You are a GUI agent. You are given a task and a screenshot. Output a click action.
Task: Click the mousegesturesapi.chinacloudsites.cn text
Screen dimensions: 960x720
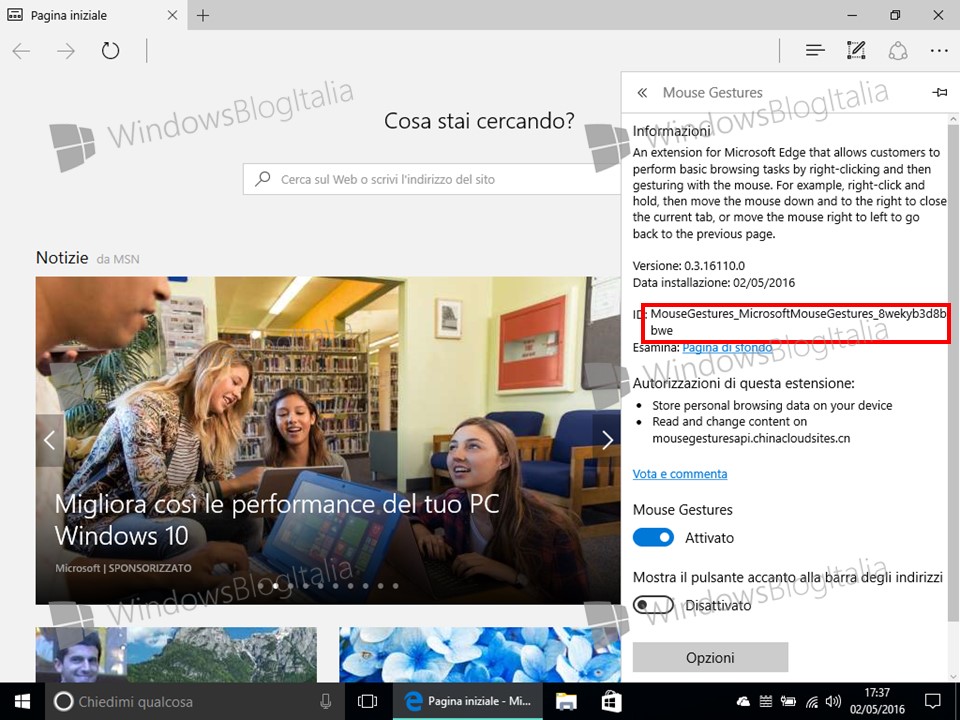point(751,438)
